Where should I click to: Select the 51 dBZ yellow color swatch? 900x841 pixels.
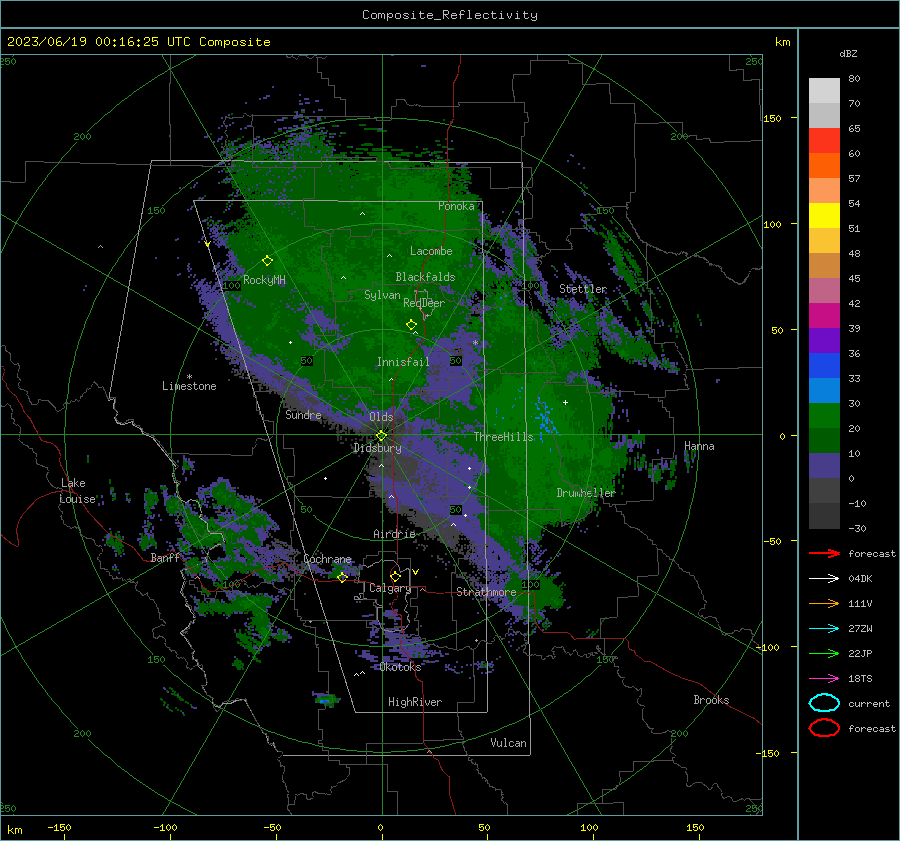pos(824,215)
